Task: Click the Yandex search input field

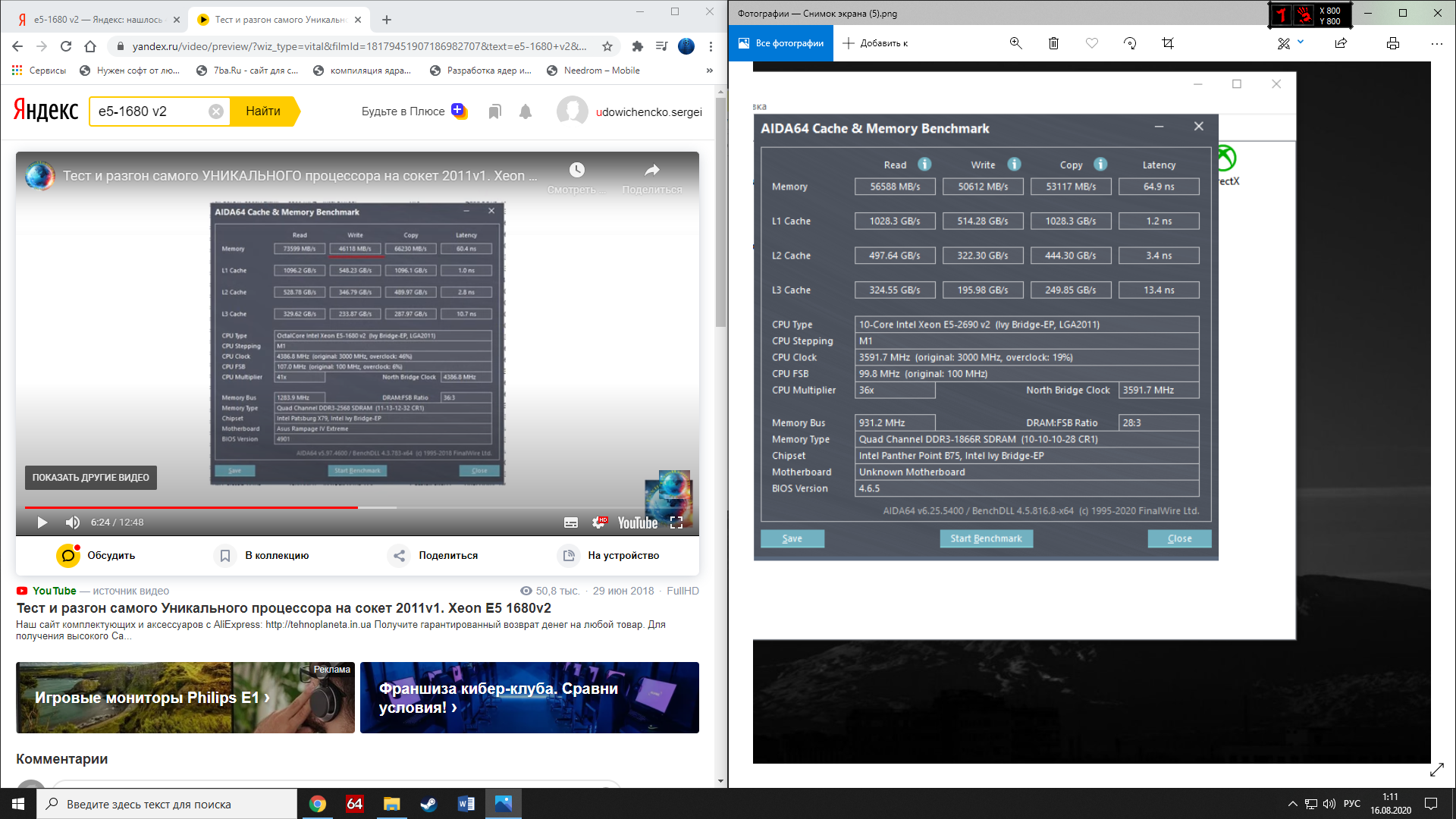Action: (x=152, y=111)
